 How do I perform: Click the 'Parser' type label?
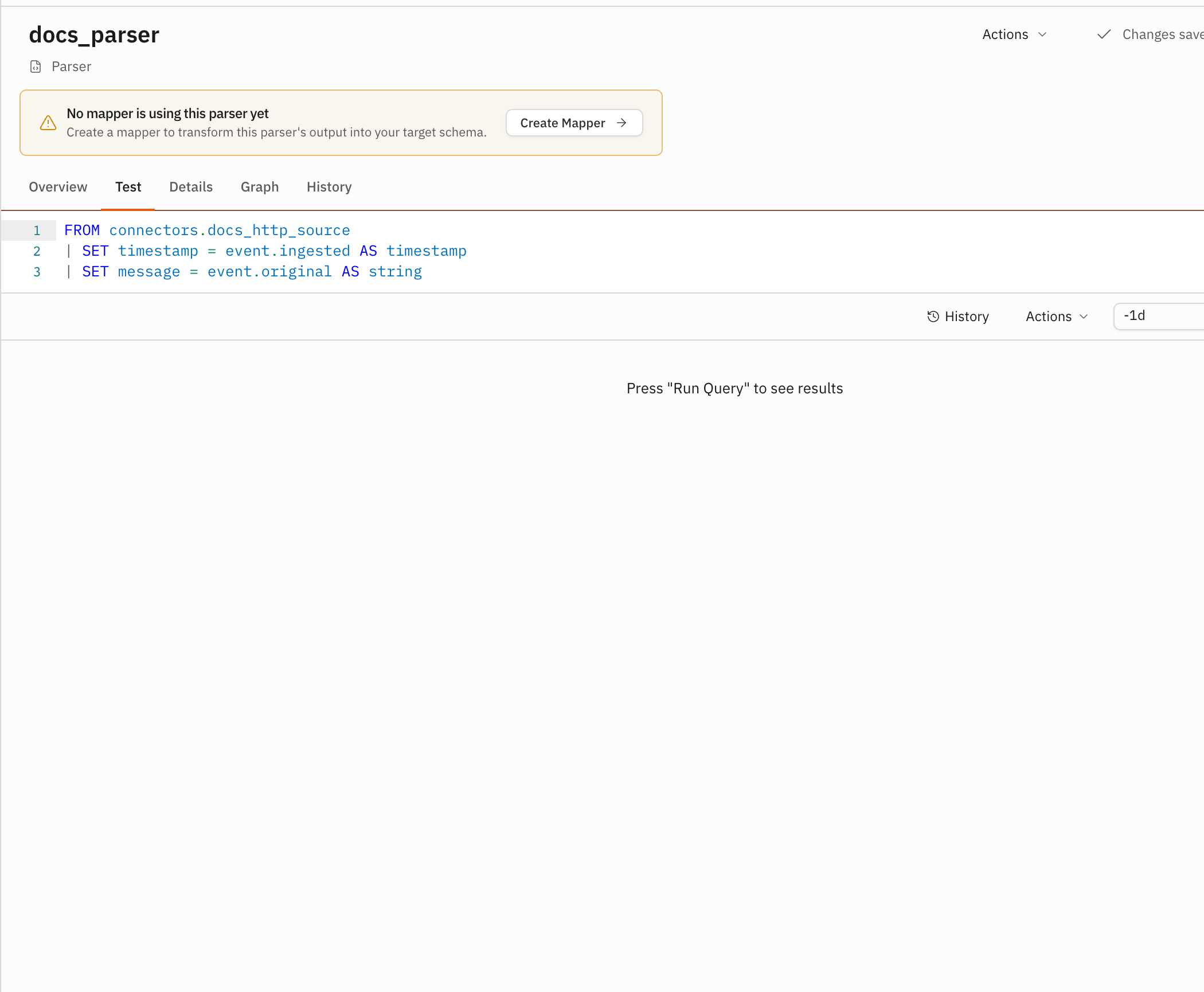(71, 67)
